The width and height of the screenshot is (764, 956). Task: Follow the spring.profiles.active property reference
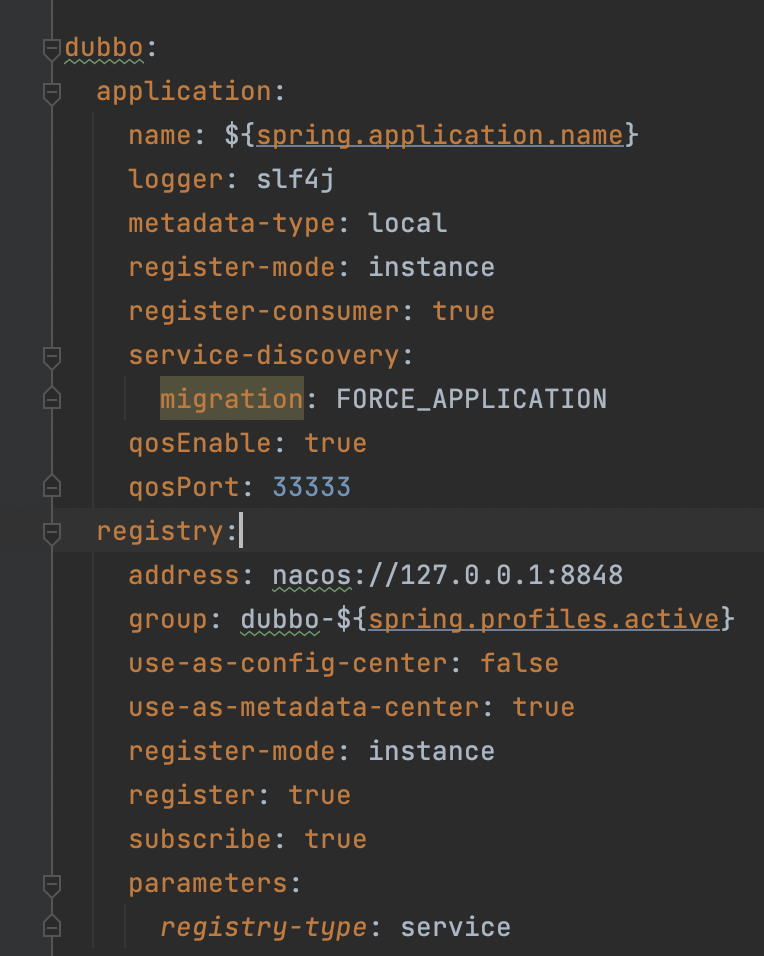544,619
